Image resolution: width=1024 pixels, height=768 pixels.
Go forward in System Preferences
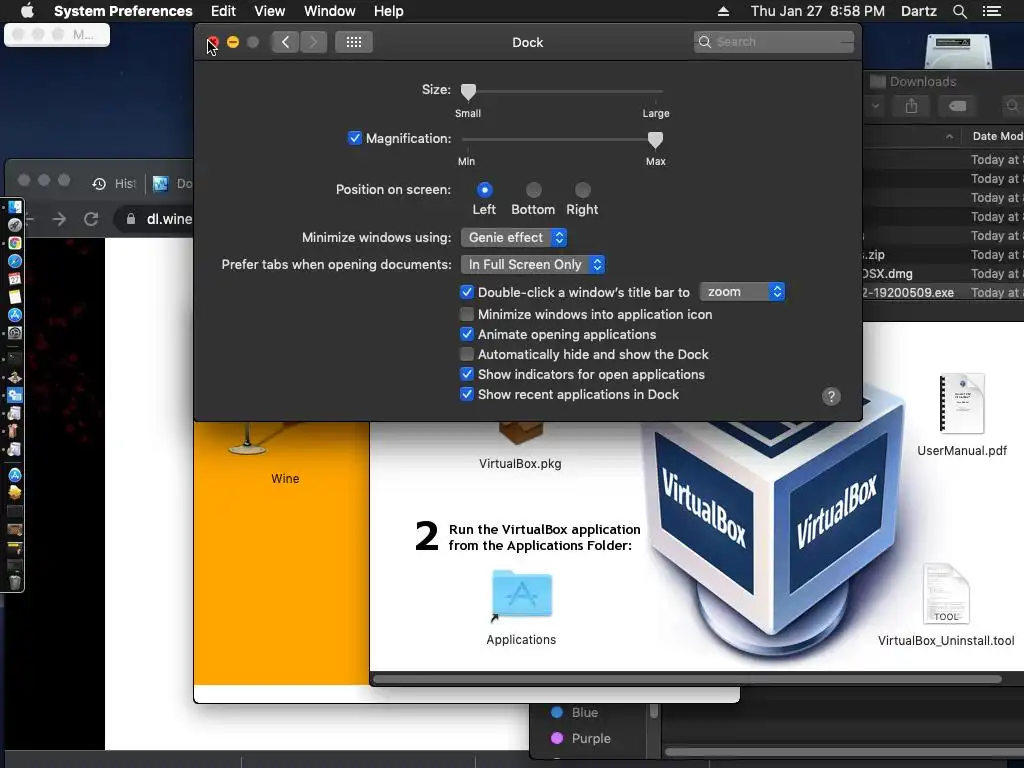pyautogui.click(x=313, y=42)
